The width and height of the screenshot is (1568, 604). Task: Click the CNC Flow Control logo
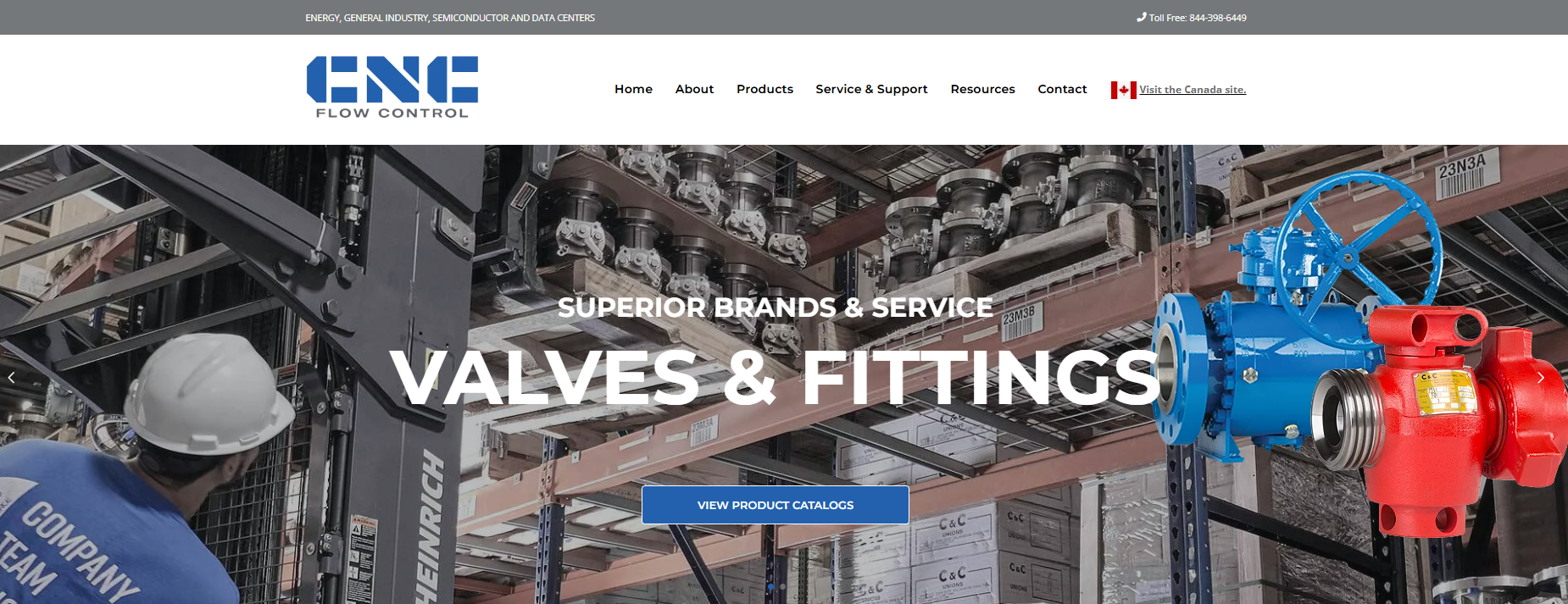(392, 87)
